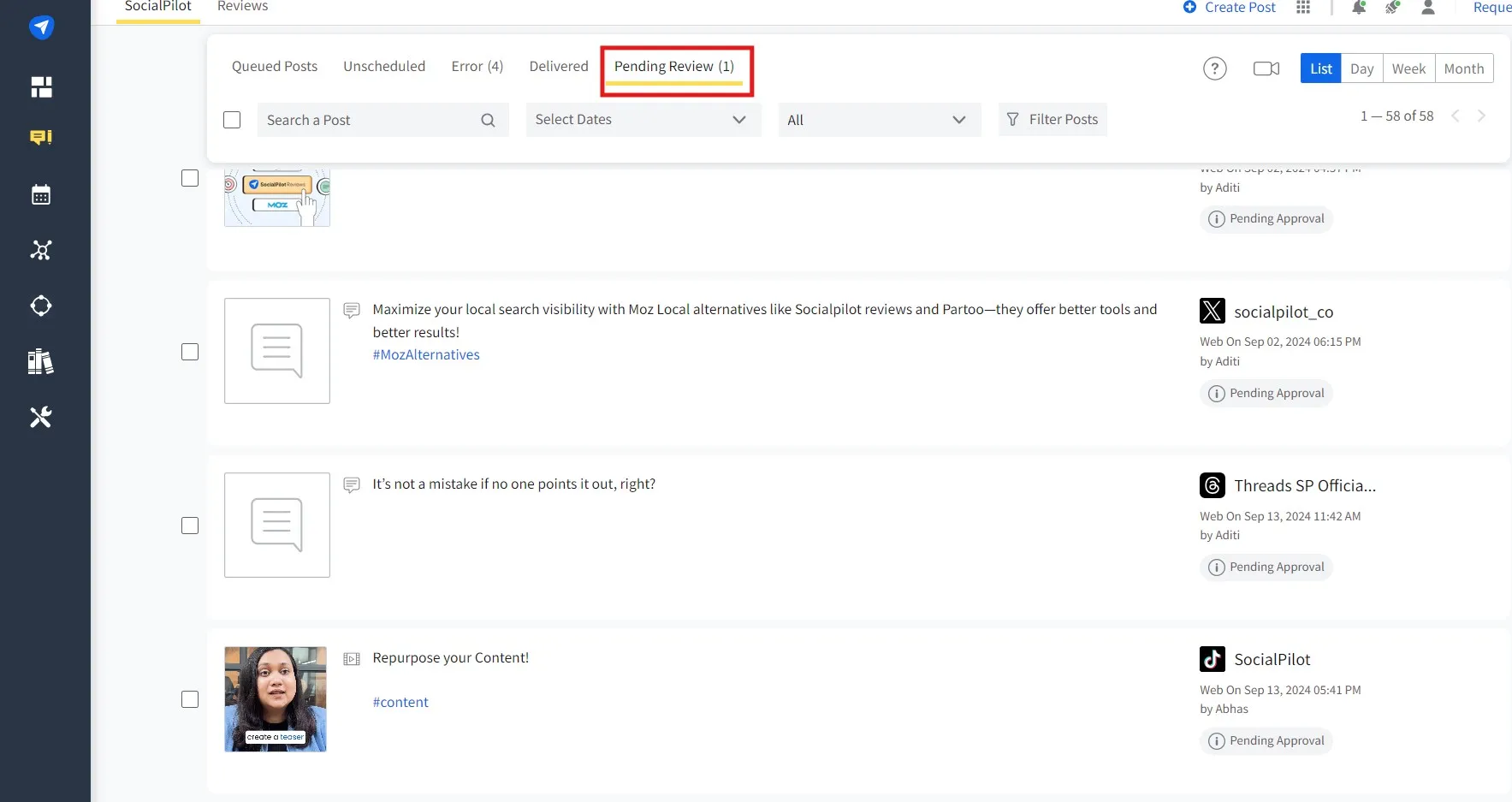Check the box for the Threads post
This screenshot has width=1512, height=802.
[x=190, y=526]
